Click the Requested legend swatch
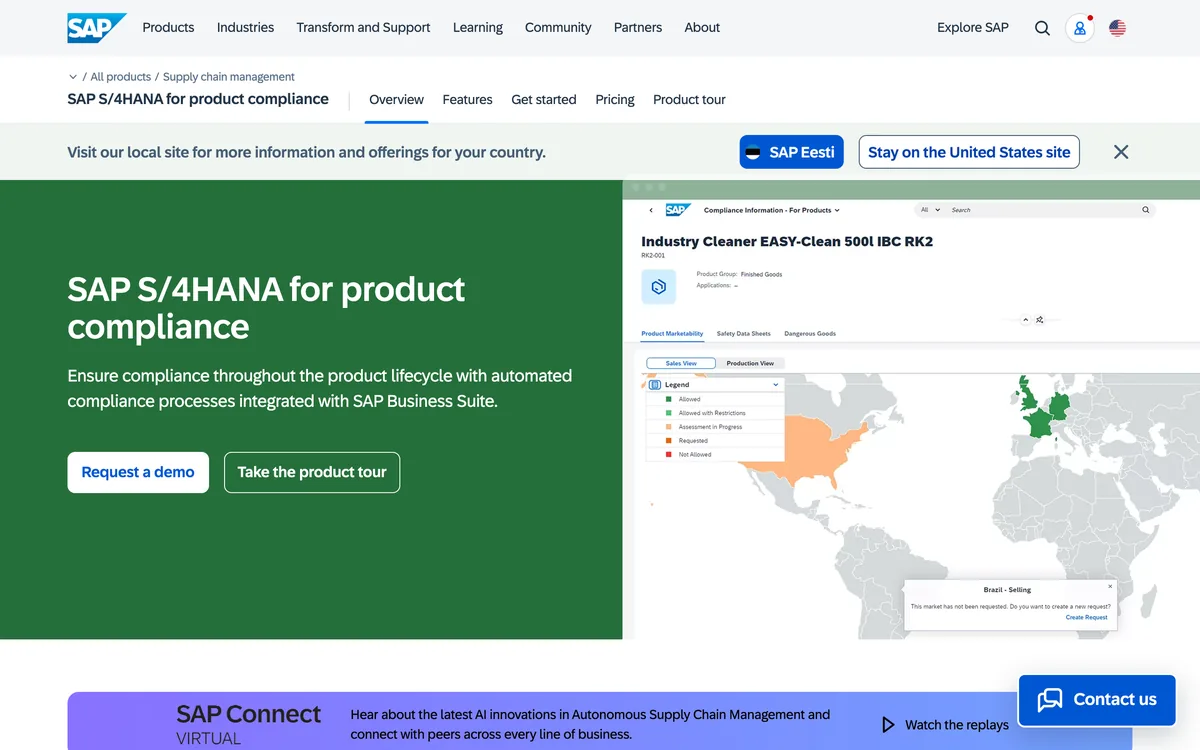The height and width of the screenshot is (750, 1200). [x=668, y=441]
